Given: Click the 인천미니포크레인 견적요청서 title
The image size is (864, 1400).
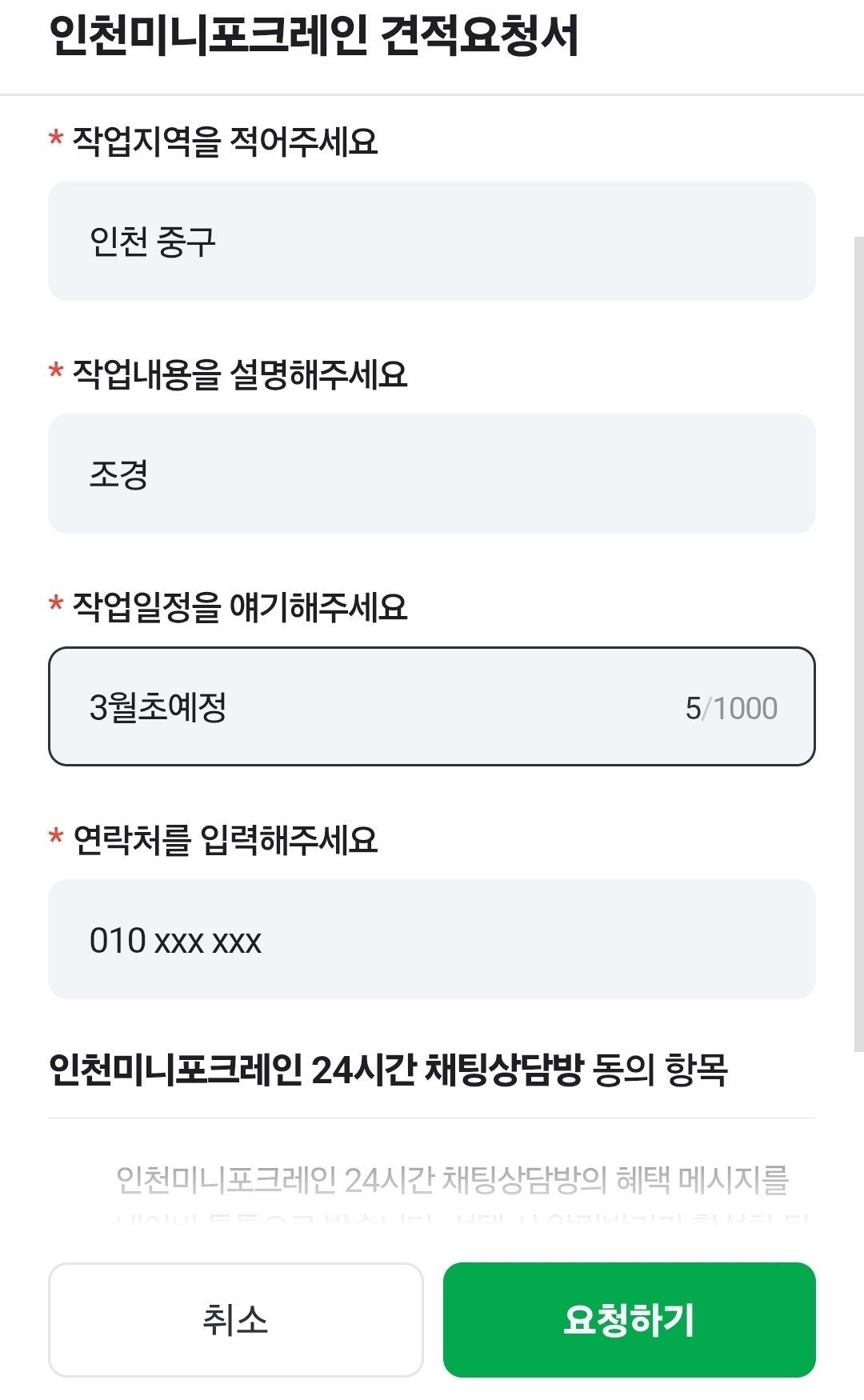Looking at the screenshot, I should tap(313, 37).
